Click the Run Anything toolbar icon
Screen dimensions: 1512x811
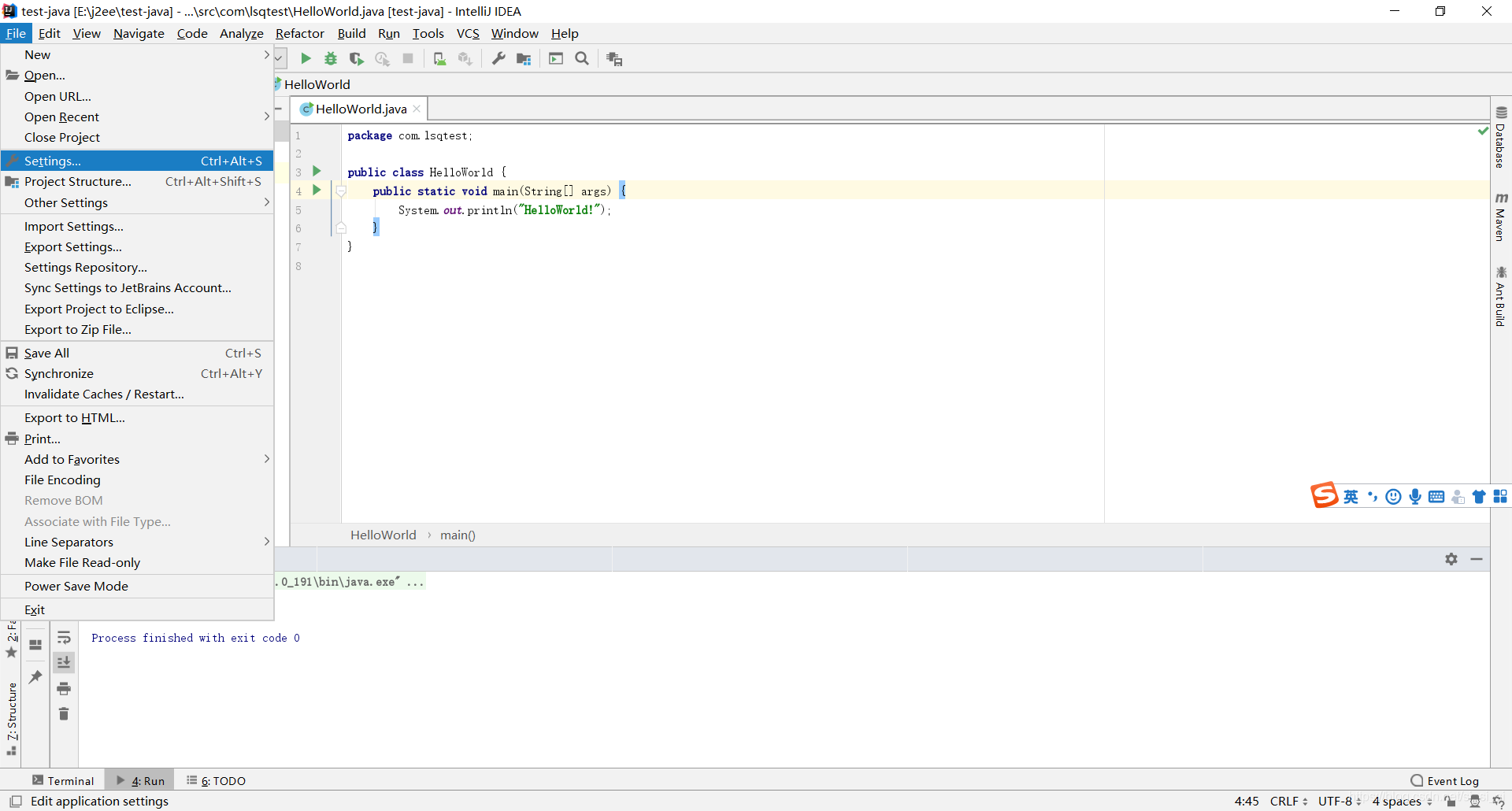pos(556,58)
